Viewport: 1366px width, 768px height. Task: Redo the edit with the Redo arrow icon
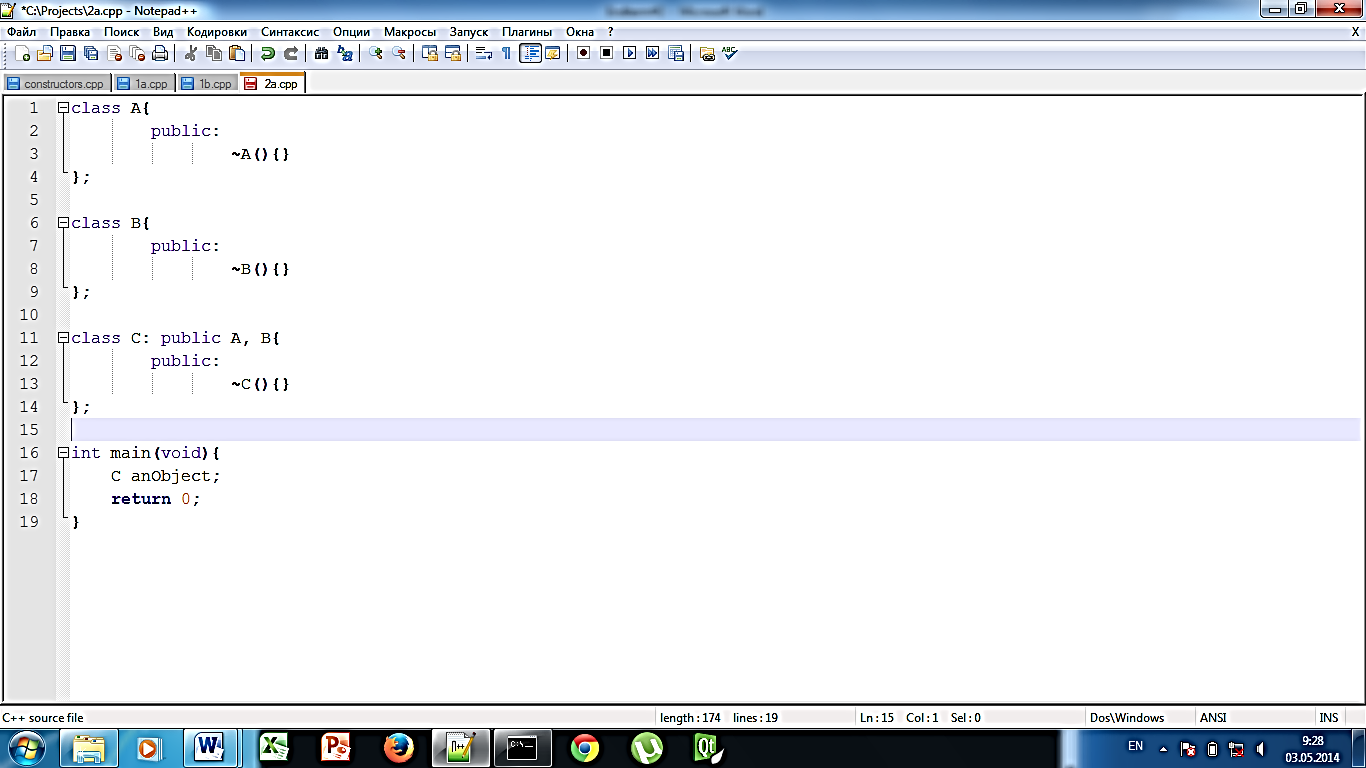[x=290, y=53]
